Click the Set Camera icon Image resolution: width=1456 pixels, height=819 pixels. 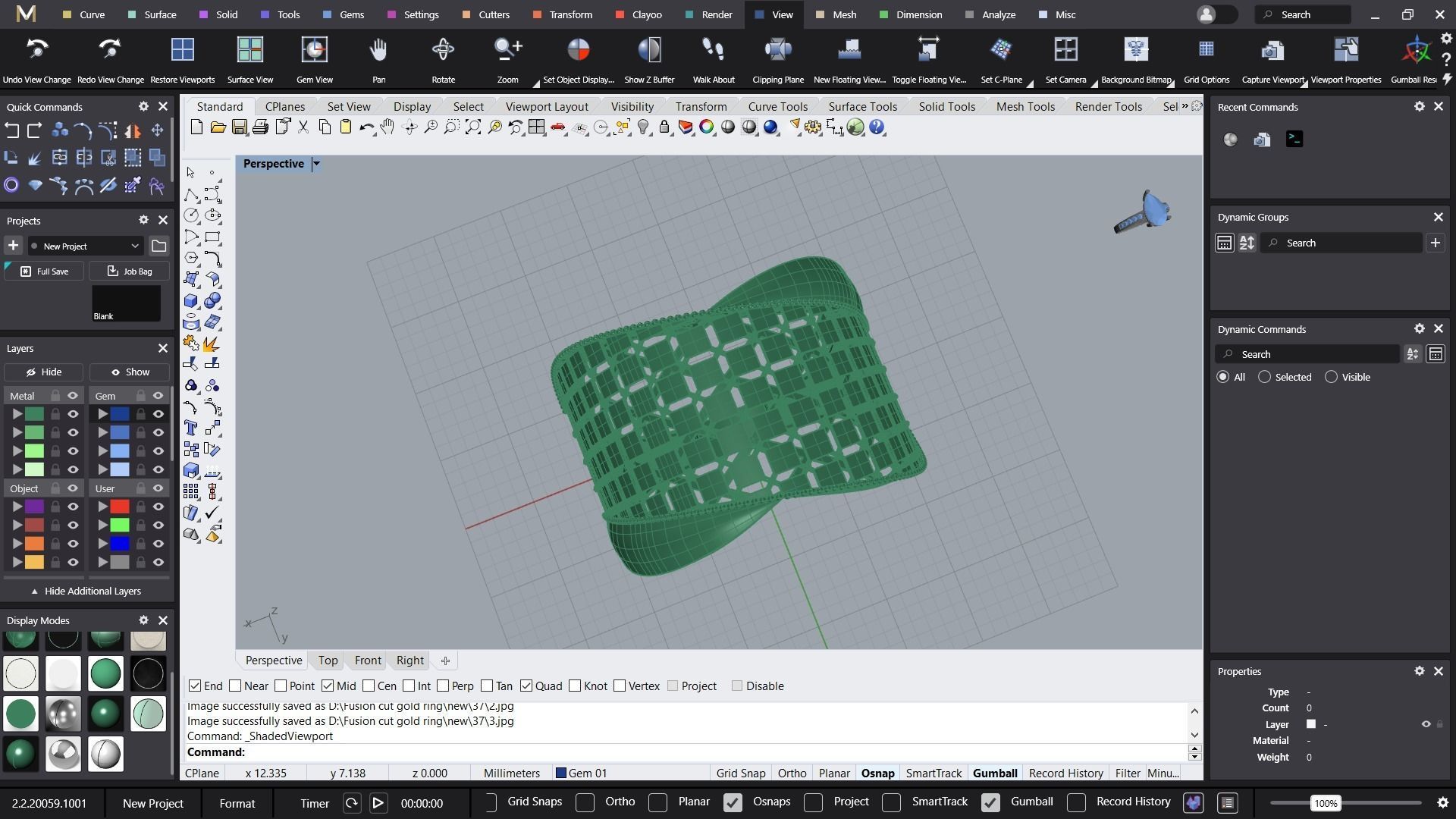tap(1065, 49)
